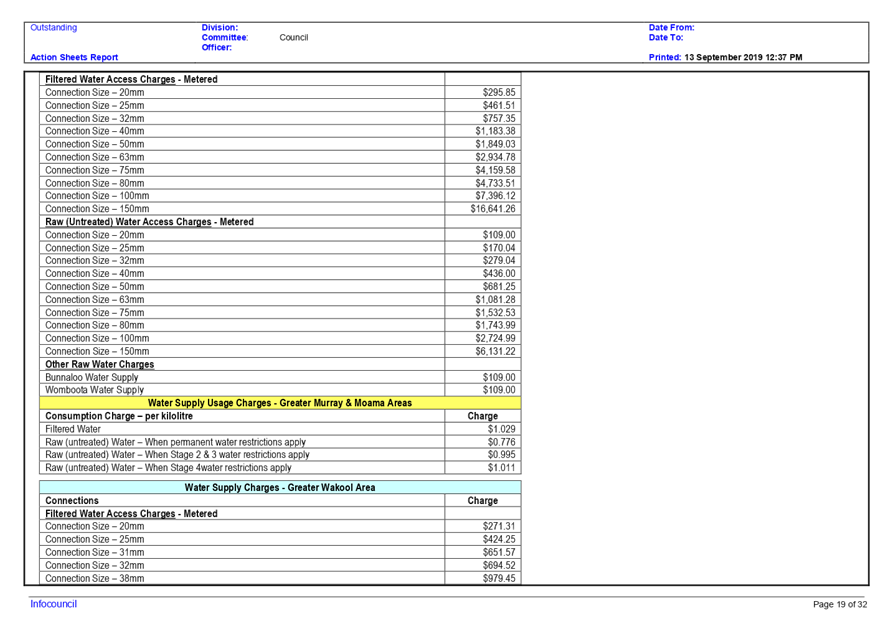Select the $757.35 charge cell
The width and height of the screenshot is (893, 626).
[x=483, y=118]
